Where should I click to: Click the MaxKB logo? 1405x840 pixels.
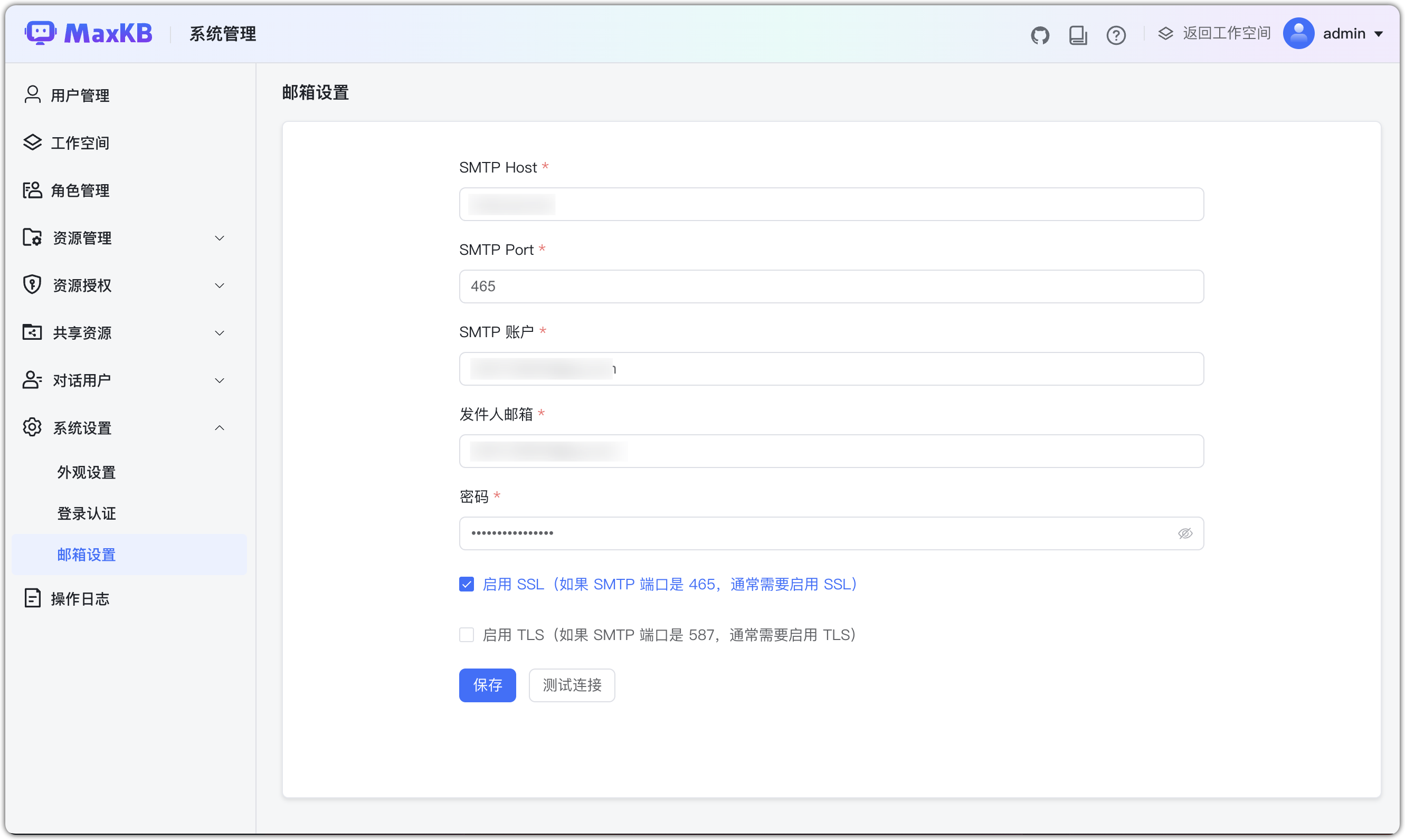point(88,33)
